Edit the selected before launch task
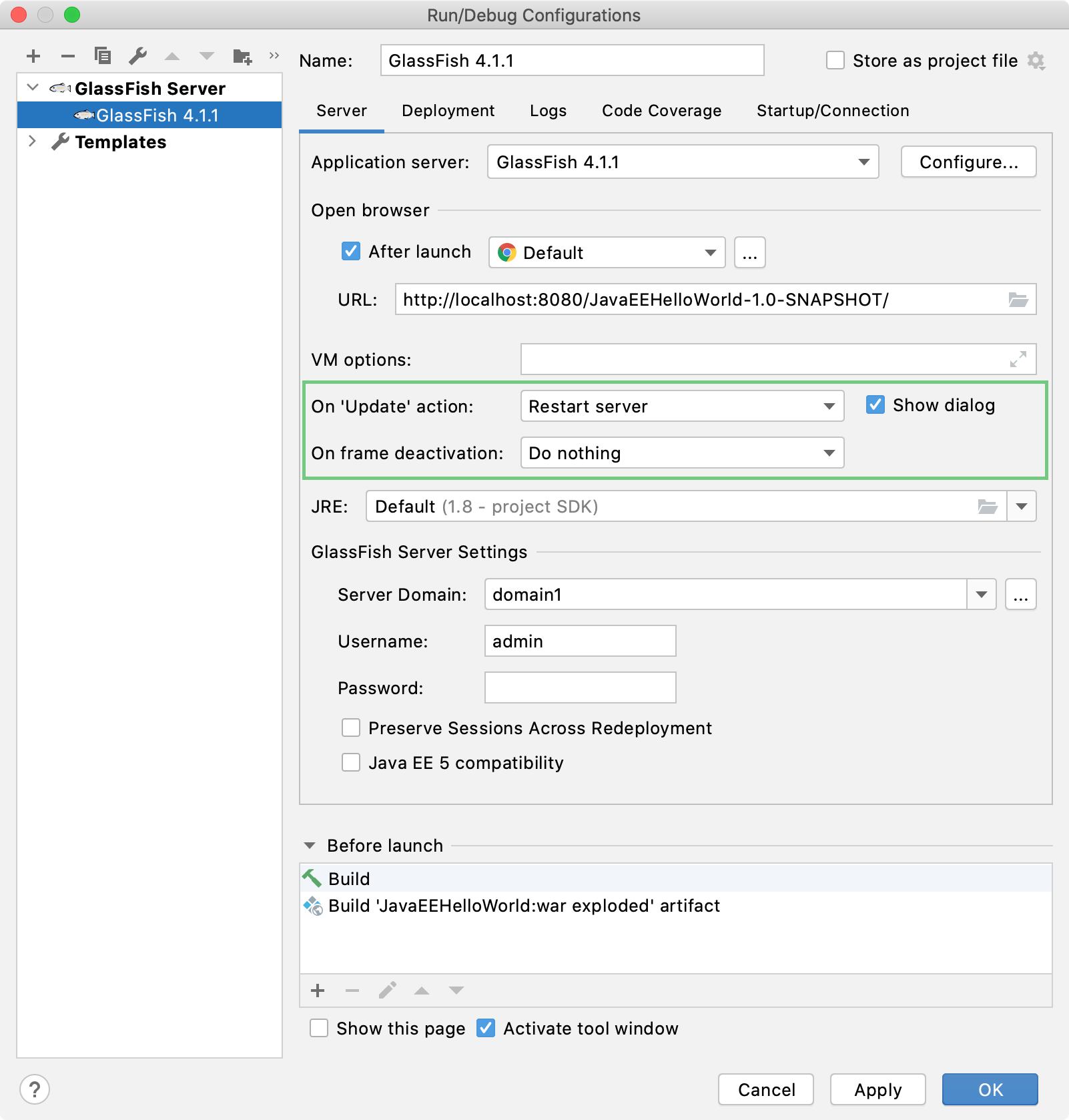 pos(387,991)
